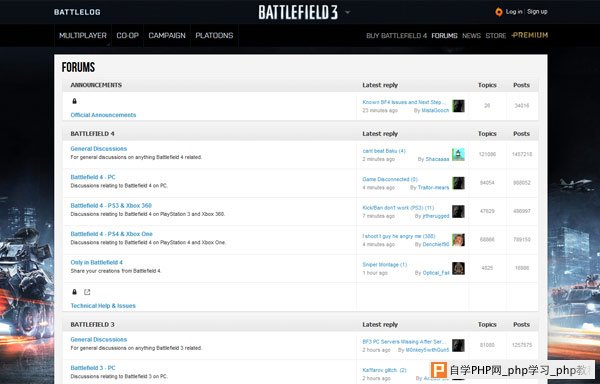Click the Origin icon beside Log in
Image resolution: width=600 pixels, height=384 pixels.
pos(499,12)
